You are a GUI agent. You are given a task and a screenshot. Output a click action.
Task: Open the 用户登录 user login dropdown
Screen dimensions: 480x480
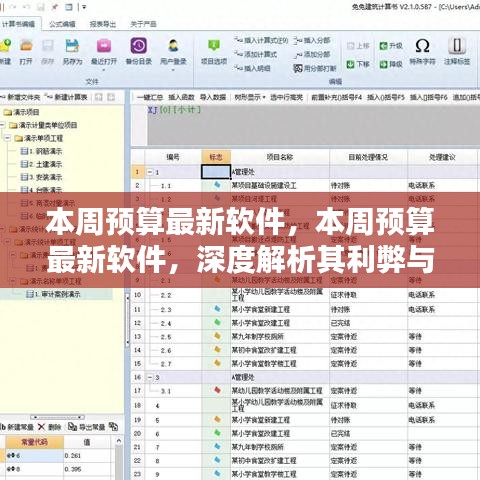(x=173, y=70)
